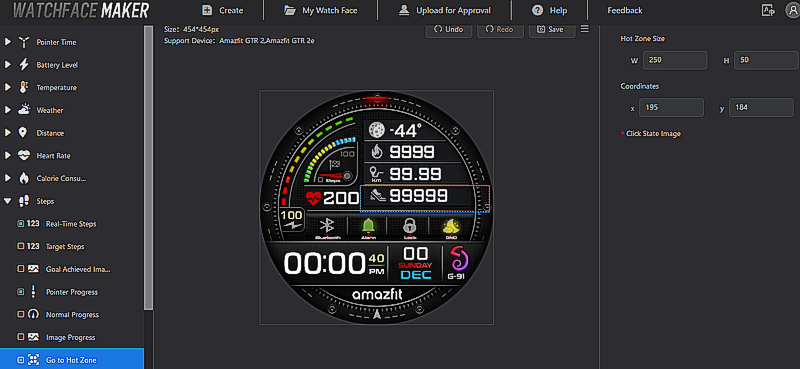Click the red heart icon on watch face
The width and height of the screenshot is (800, 369).
pos(313,198)
